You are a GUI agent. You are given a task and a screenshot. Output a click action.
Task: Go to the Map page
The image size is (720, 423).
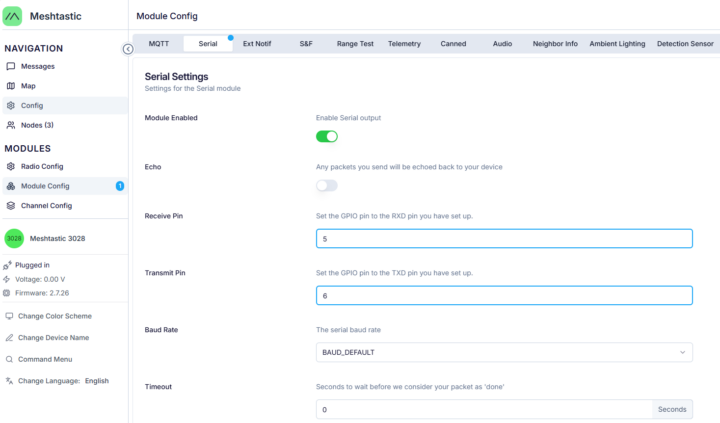click(x=65, y=86)
